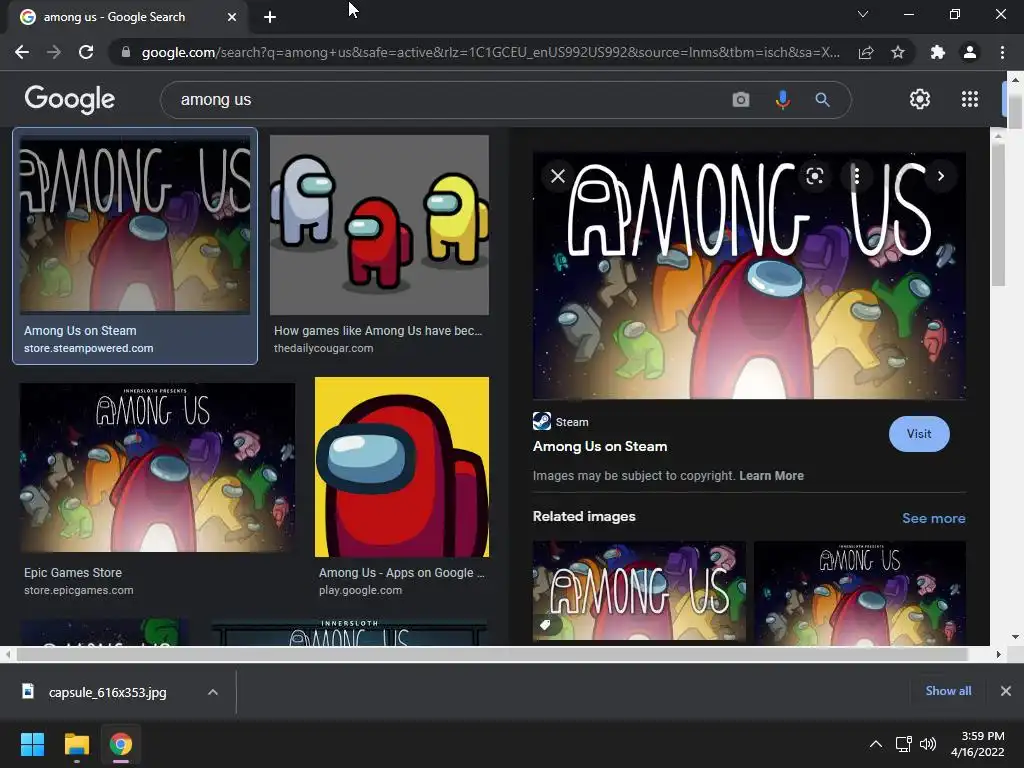Image resolution: width=1024 pixels, height=768 pixels.
Task: Click the Visit button
Action: tap(919, 434)
